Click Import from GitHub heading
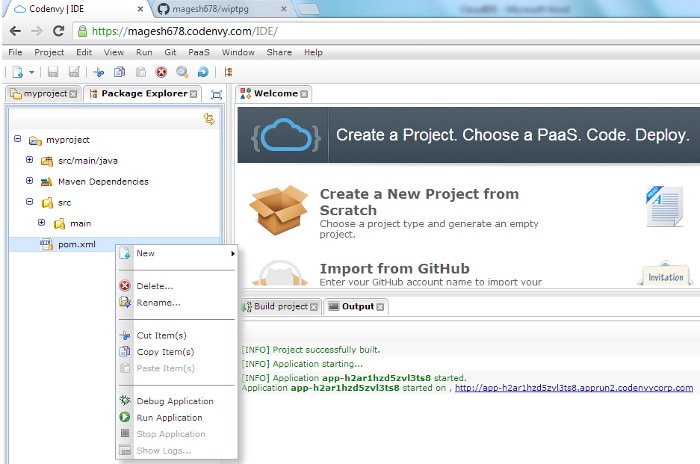700x464 pixels. [x=395, y=268]
